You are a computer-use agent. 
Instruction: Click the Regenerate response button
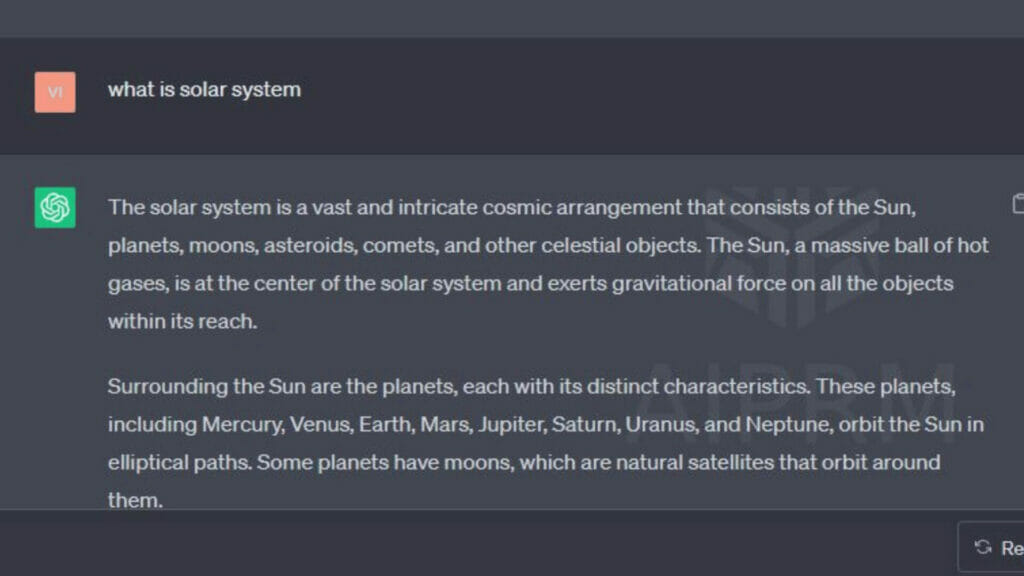pyautogui.click(x=991, y=547)
